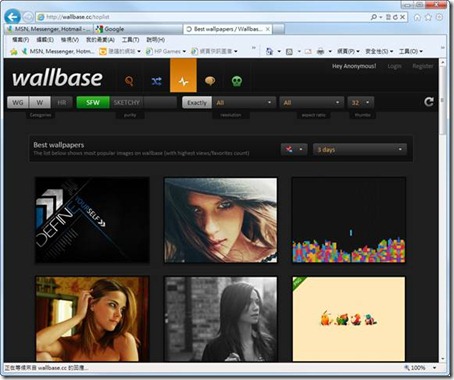Click the wallbase refresh arrow icon
This screenshot has width=454, height=380.
tap(429, 102)
